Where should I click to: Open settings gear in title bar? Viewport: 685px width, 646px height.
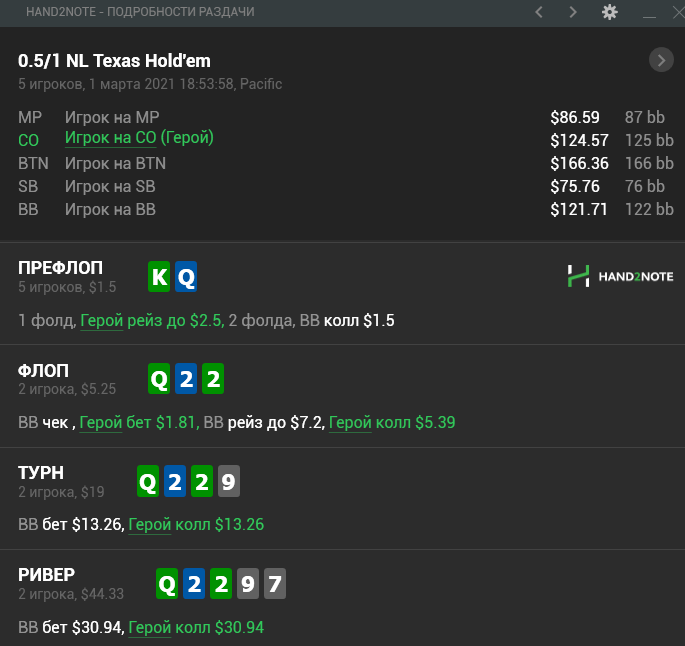pyautogui.click(x=609, y=12)
